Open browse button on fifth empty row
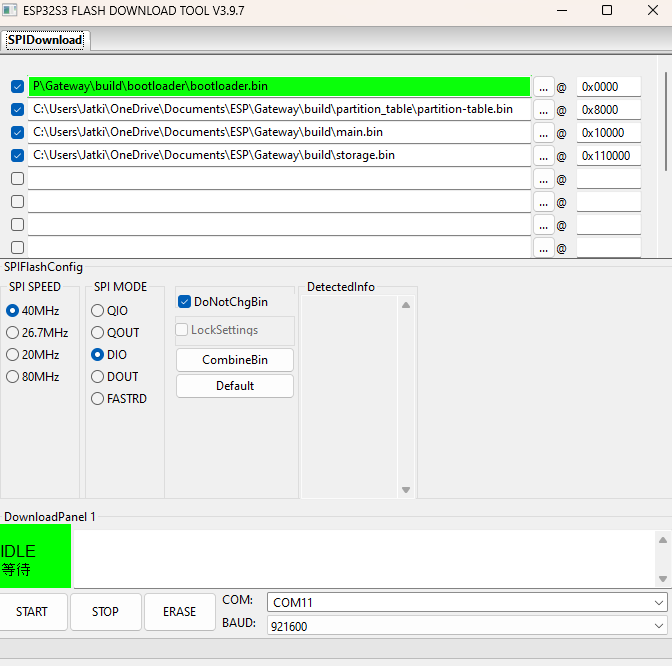 [543, 179]
